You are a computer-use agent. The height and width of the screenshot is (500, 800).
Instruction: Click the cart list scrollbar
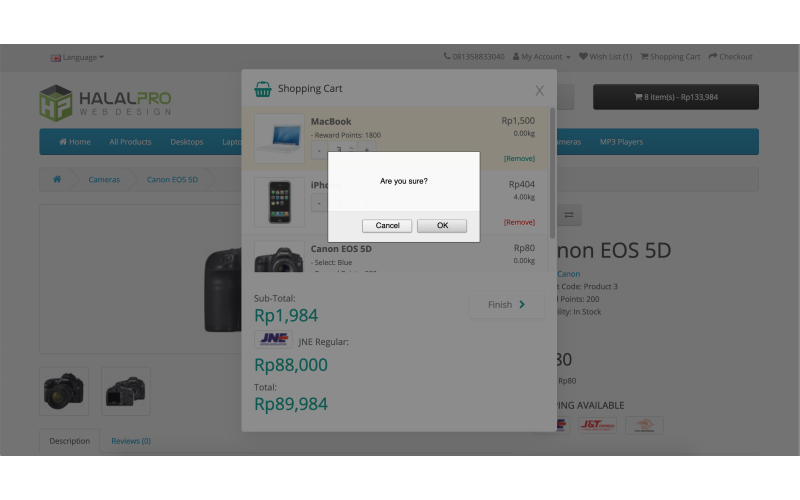pyautogui.click(x=552, y=173)
